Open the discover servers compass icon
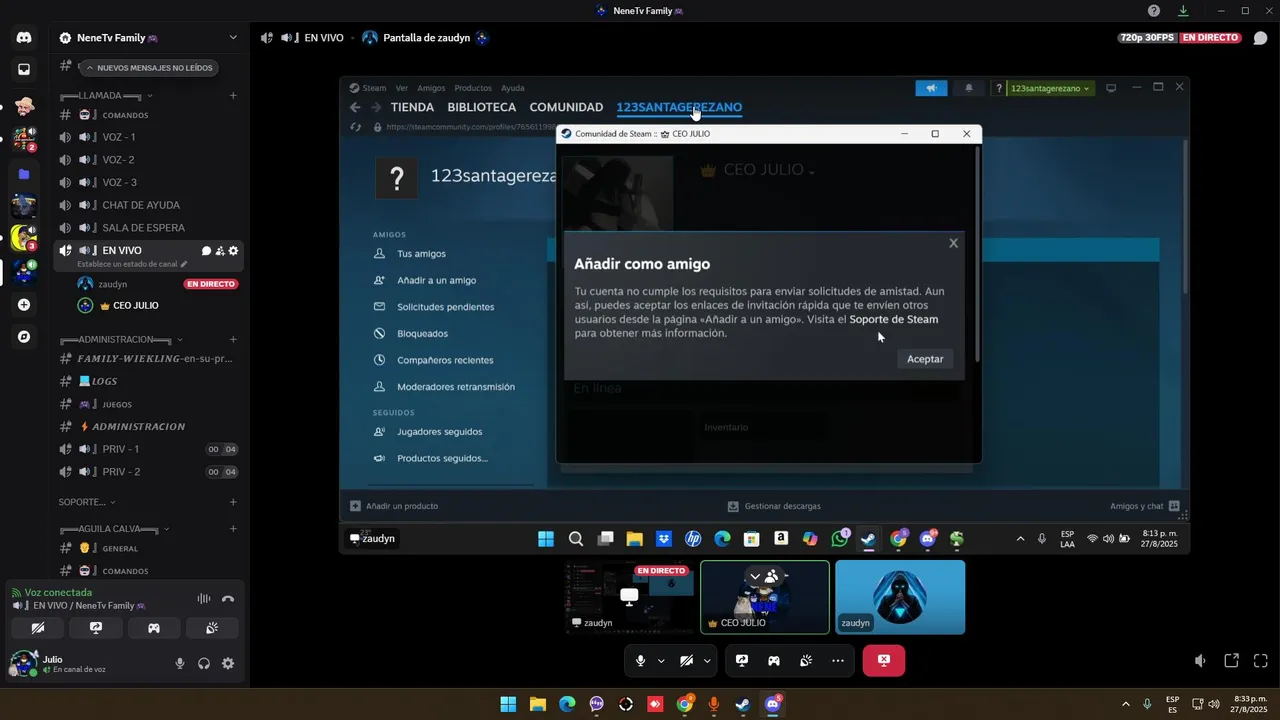 (24, 337)
